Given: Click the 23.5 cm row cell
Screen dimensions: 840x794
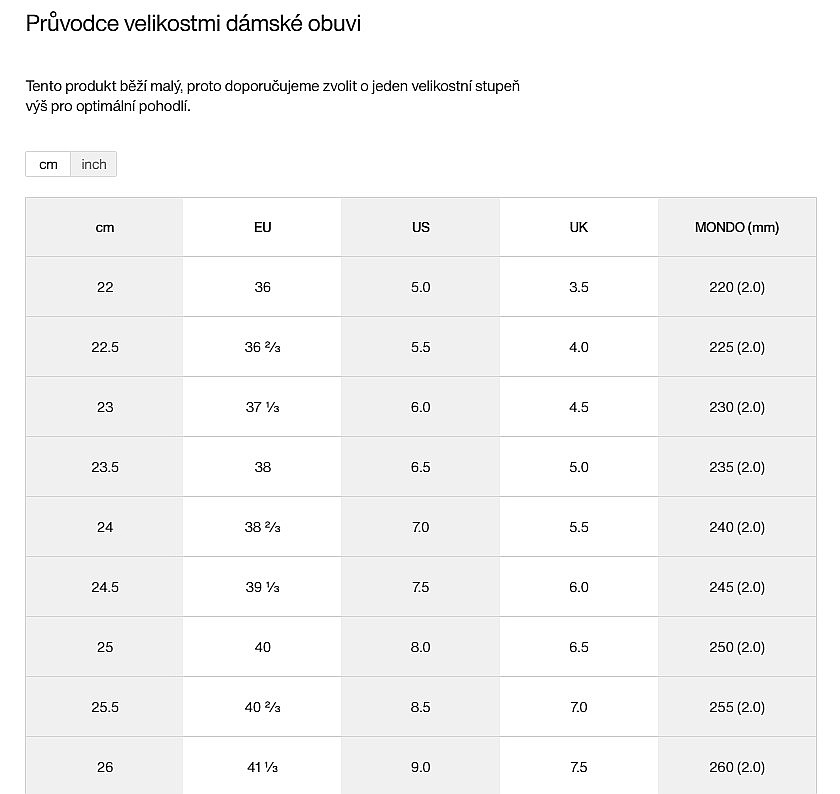Looking at the screenshot, I should coord(105,467).
